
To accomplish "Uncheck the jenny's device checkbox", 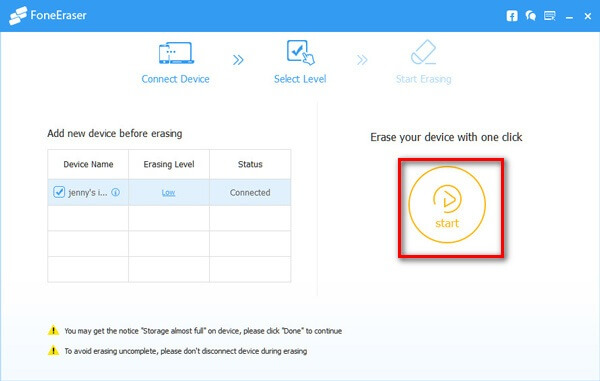I will (59, 192).
